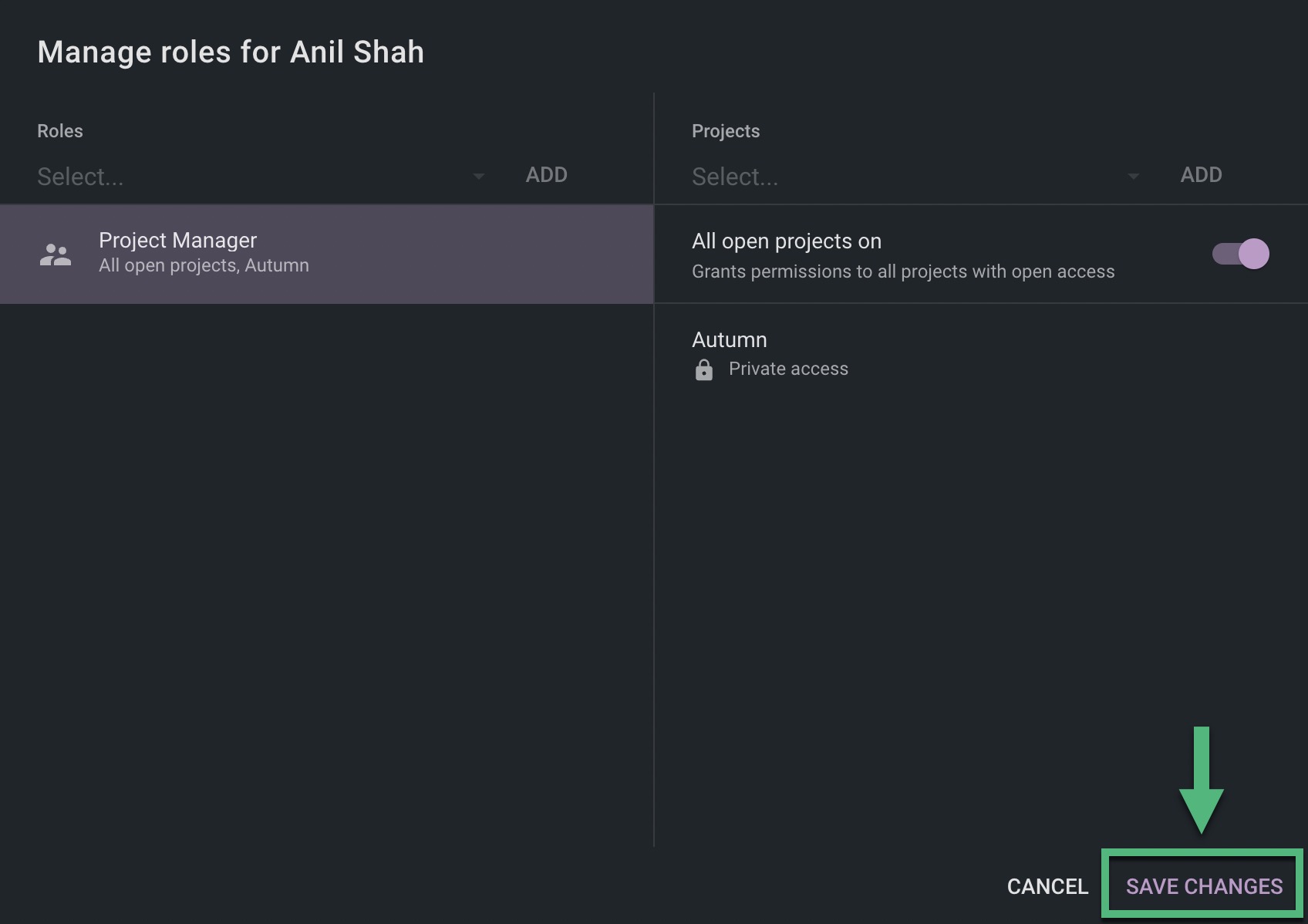Click the "Manage roles for Anil Shah" title
1308x924 pixels.
pos(231,52)
